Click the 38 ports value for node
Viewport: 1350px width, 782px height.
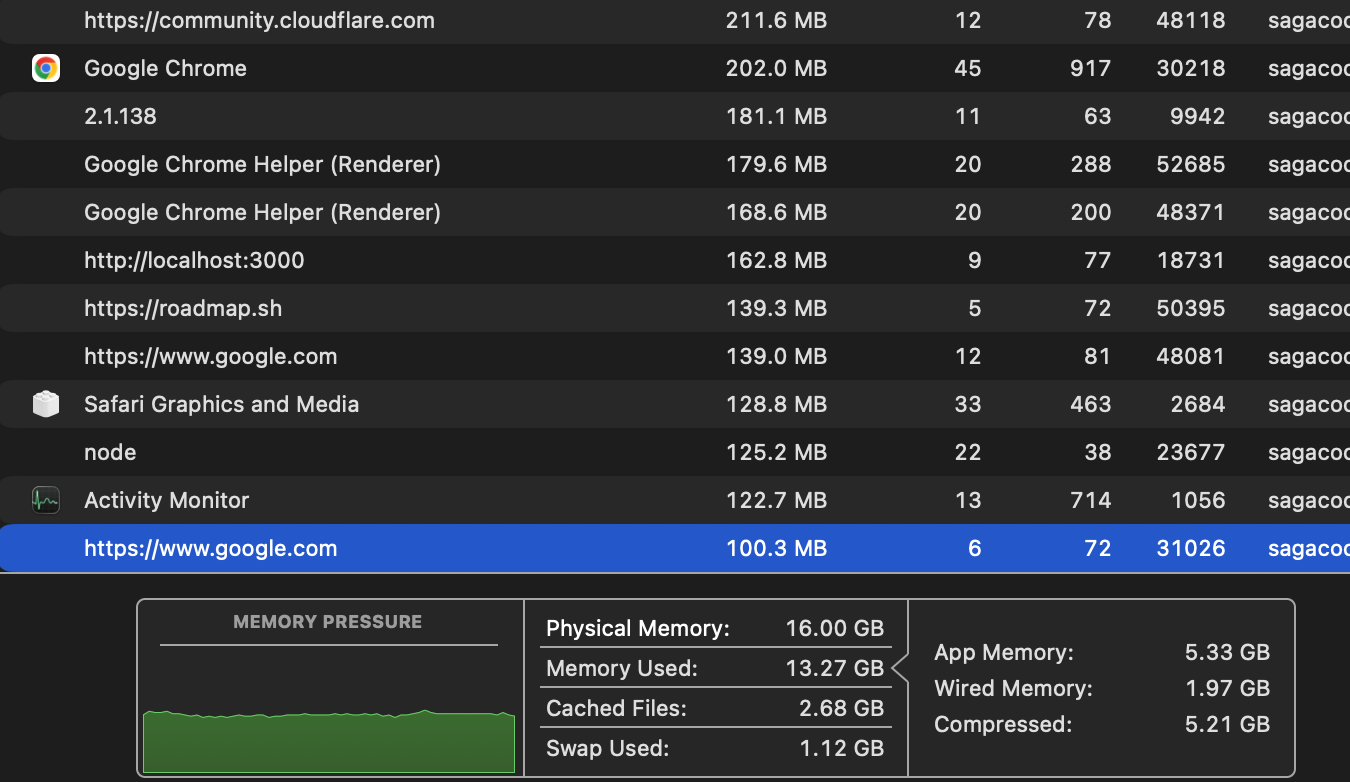click(x=1097, y=452)
